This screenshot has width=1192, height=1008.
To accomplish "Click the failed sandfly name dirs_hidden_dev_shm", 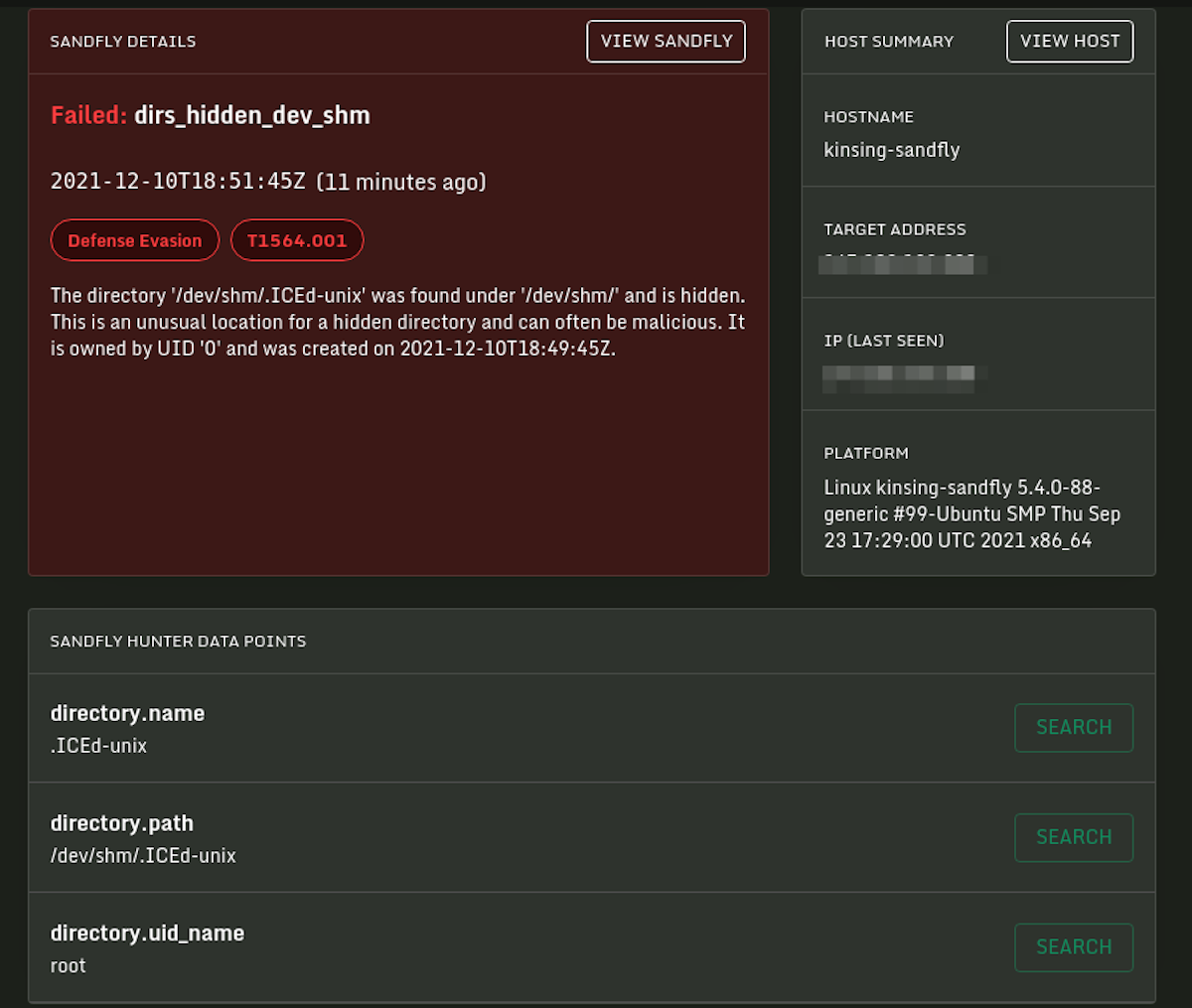I will (x=252, y=115).
